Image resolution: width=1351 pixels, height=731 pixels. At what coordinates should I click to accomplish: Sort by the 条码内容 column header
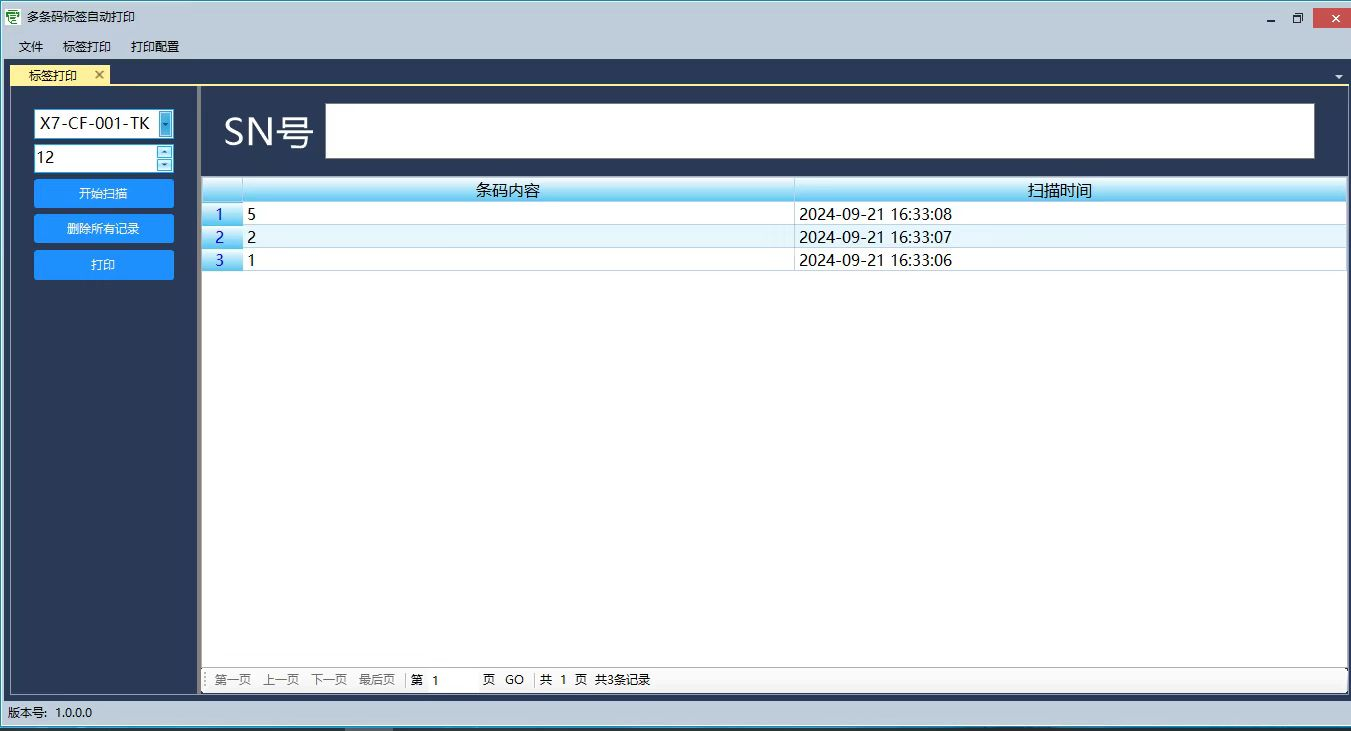click(x=518, y=190)
